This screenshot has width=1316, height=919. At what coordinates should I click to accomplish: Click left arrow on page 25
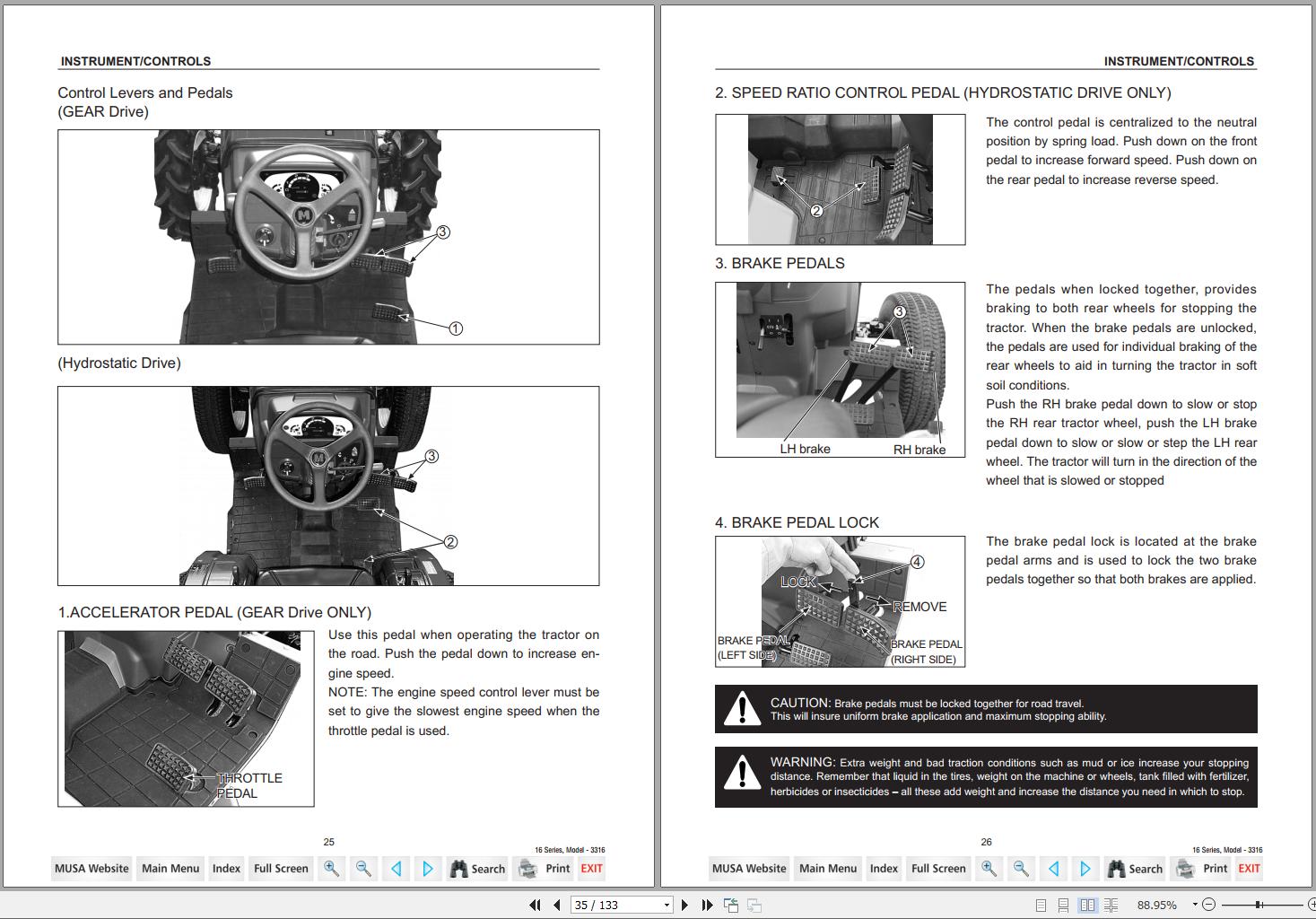[396, 868]
